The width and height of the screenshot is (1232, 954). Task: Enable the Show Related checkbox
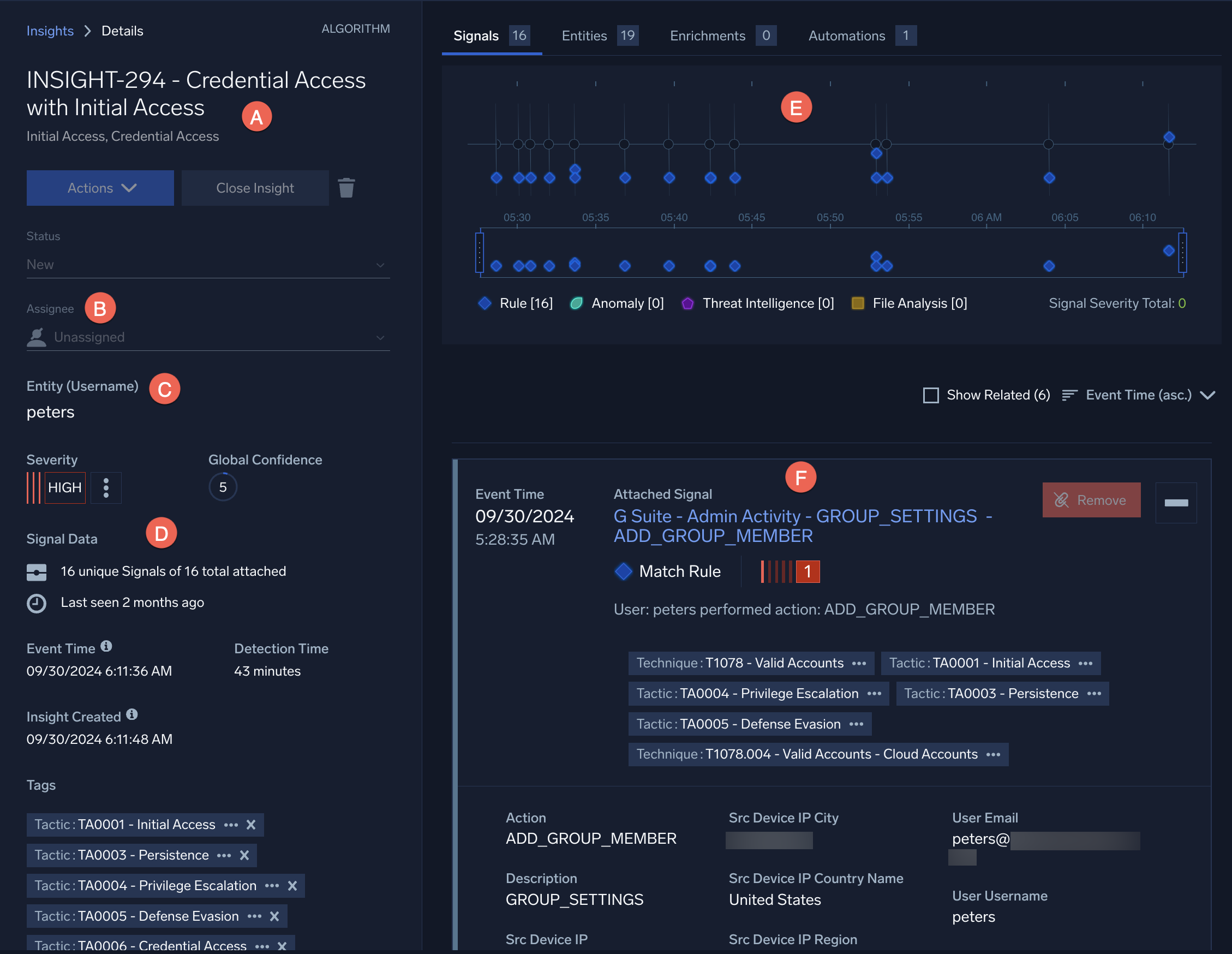(x=931, y=395)
